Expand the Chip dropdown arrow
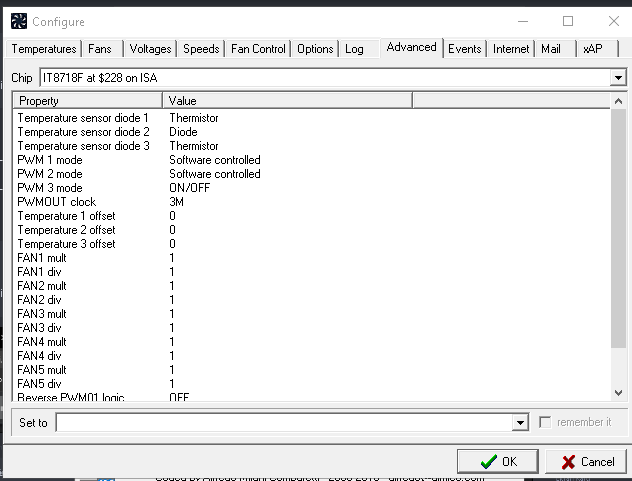The height and width of the screenshot is (481, 632). tap(618, 77)
